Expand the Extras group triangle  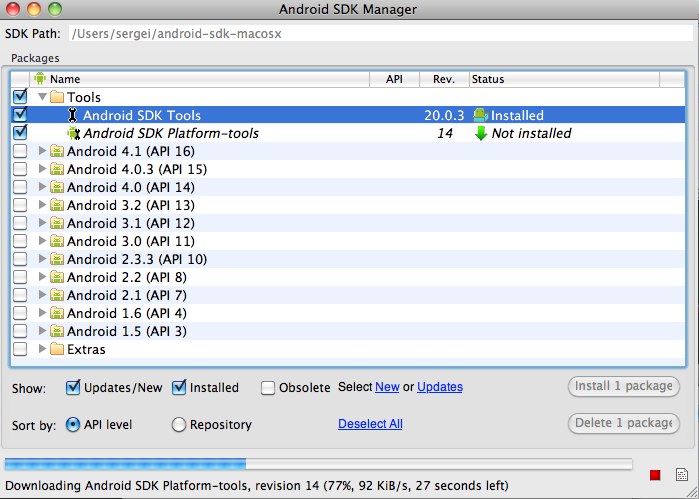tap(42, 349)
